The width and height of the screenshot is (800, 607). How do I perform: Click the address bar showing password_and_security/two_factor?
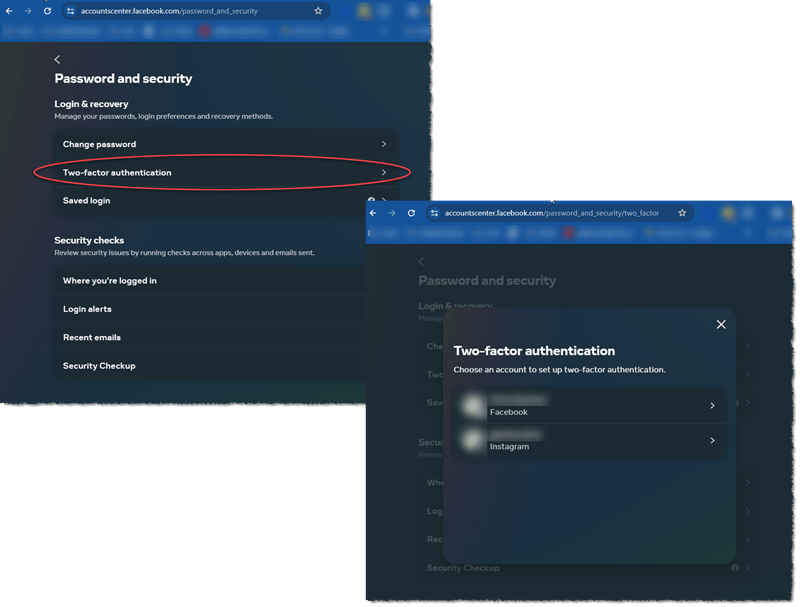click(552, 213)
